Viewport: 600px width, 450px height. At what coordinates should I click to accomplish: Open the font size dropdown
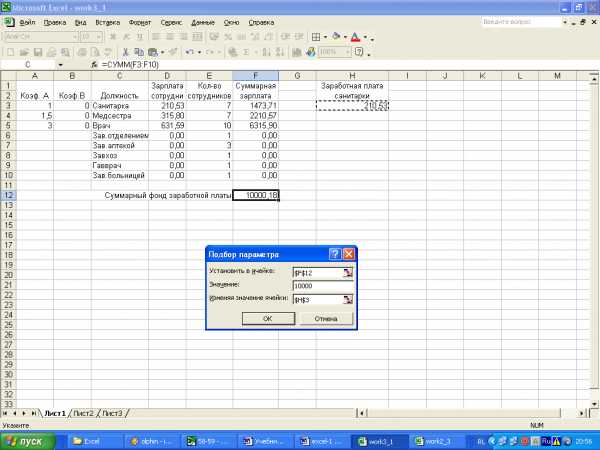97,37
